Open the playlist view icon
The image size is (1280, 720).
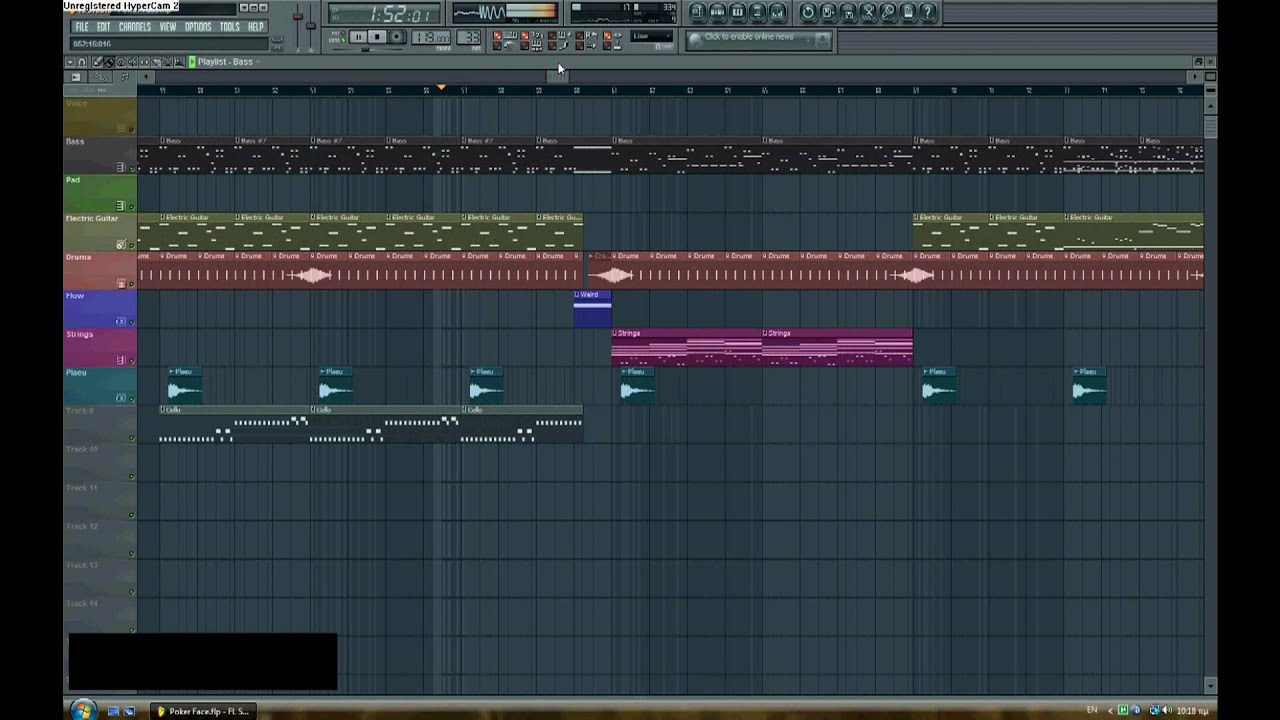(x=698, y=12)
